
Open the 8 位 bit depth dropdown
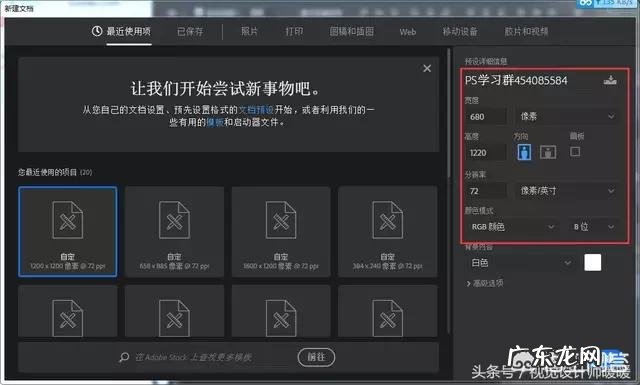point(593,227)
